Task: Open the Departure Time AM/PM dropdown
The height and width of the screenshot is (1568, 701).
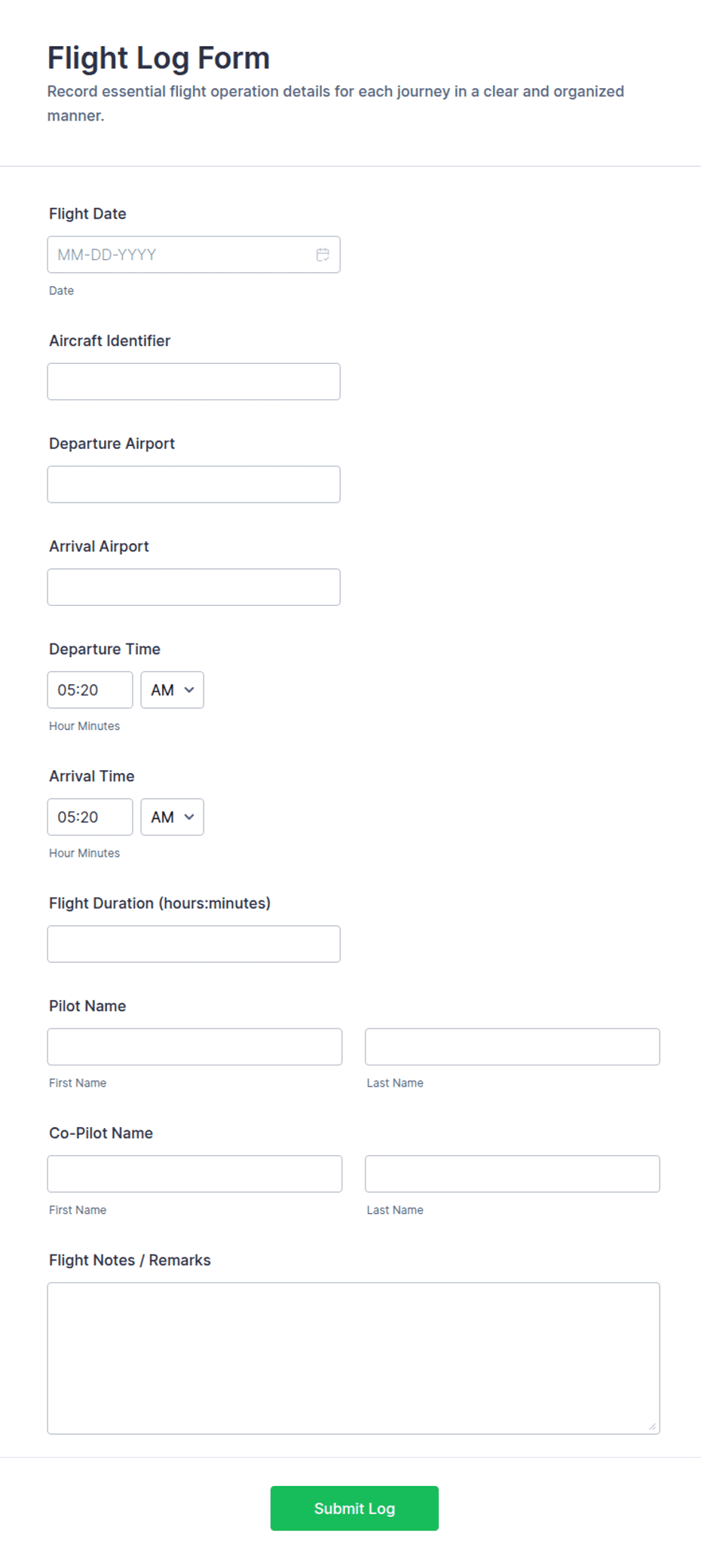Action: coord(172,689)
